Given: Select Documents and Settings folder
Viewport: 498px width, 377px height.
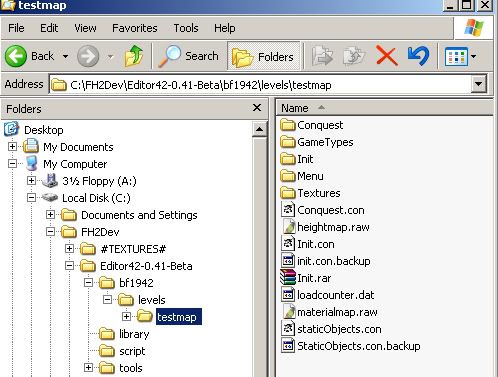Looking at the screenshot, I should (x=139, y=215).
